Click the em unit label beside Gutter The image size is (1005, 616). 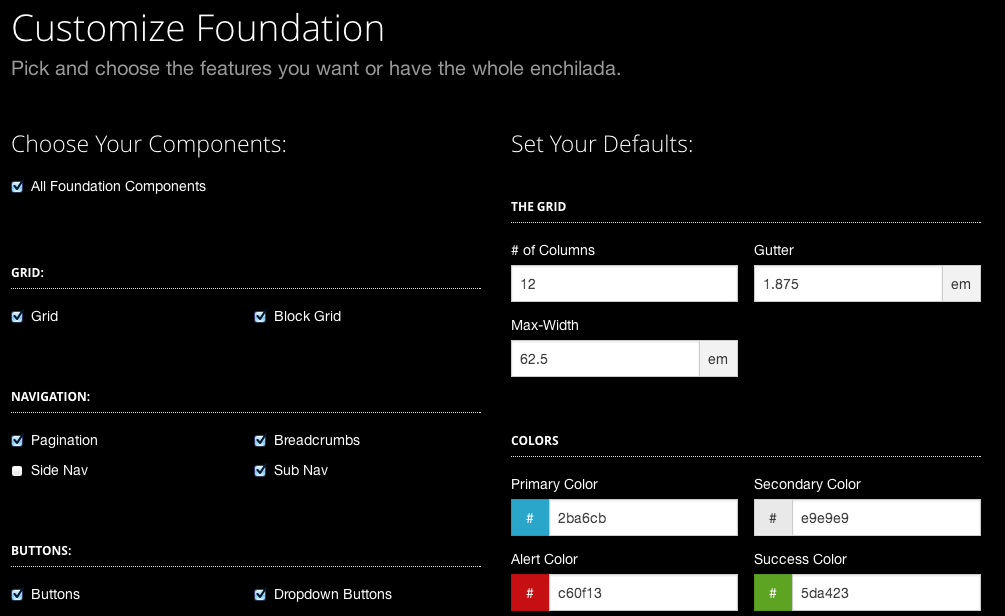(x=961, y=283)
